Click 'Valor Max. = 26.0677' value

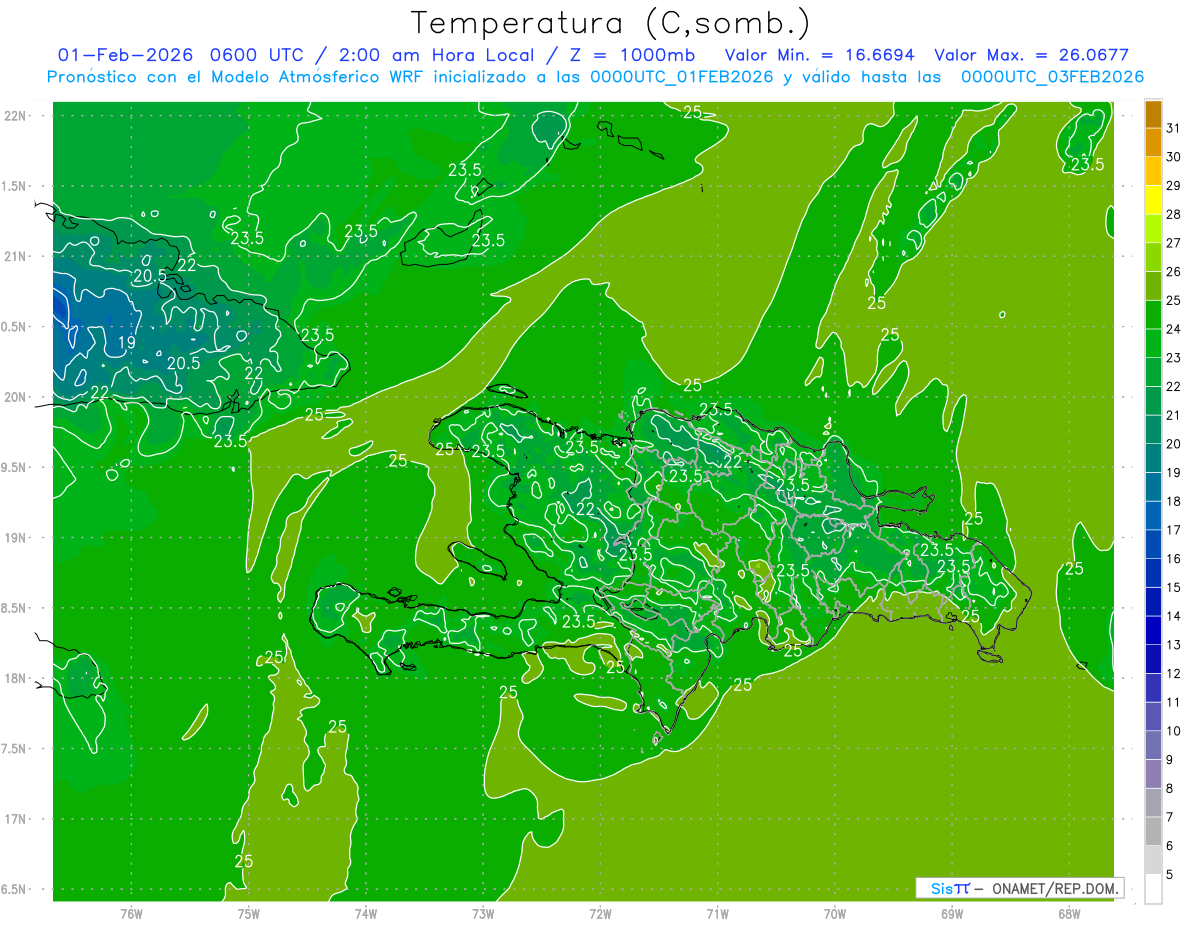pos(1032,55)
